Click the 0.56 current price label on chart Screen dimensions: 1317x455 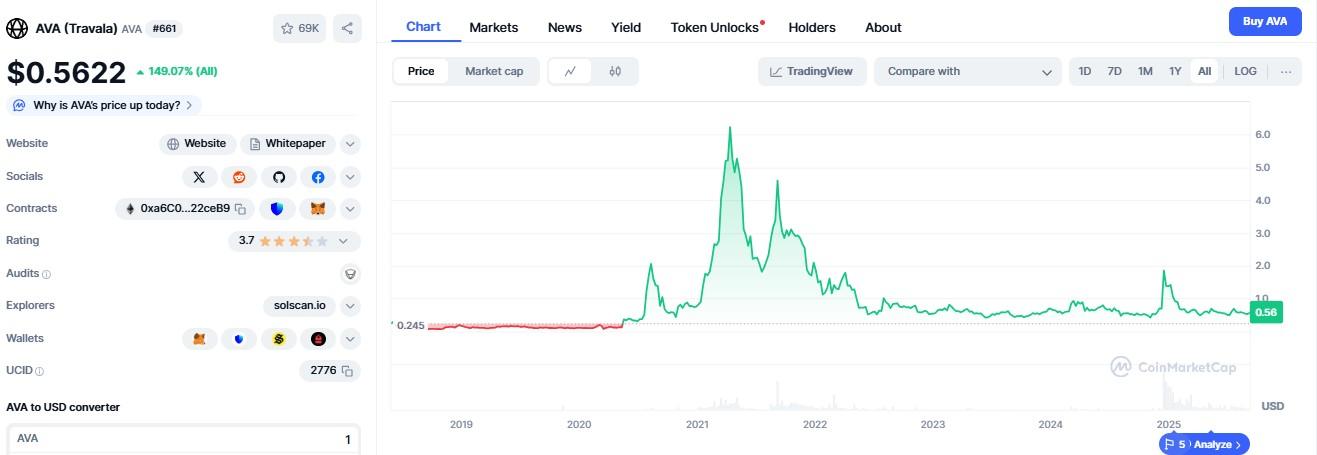(1266, 313)
